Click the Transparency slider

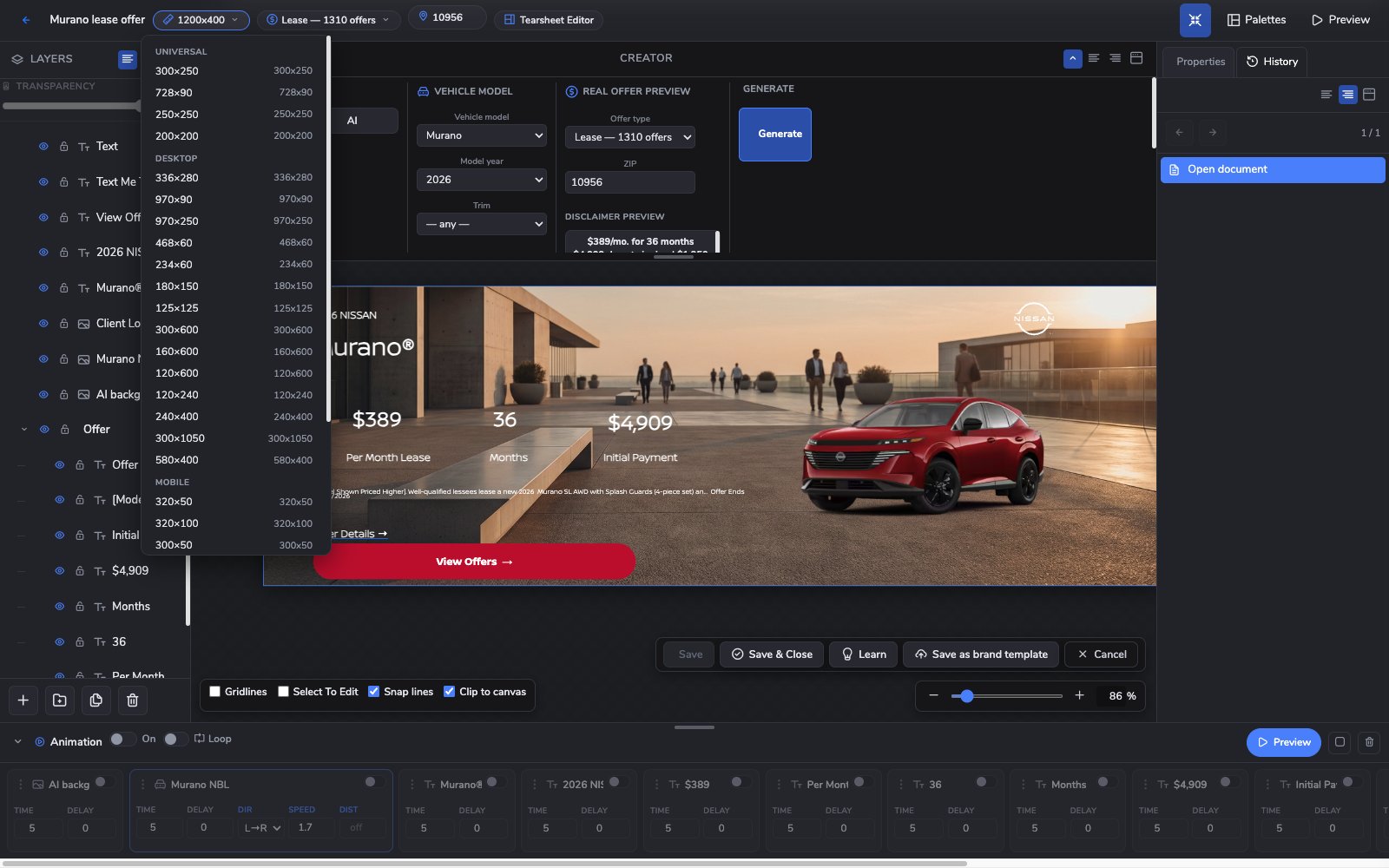[71, 106]
